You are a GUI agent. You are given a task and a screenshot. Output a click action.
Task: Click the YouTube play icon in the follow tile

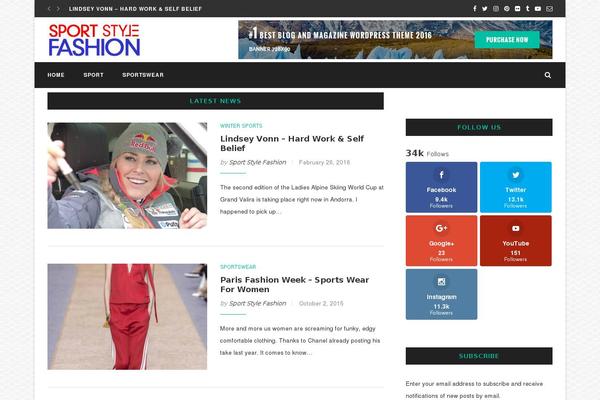tap(516, 229)
